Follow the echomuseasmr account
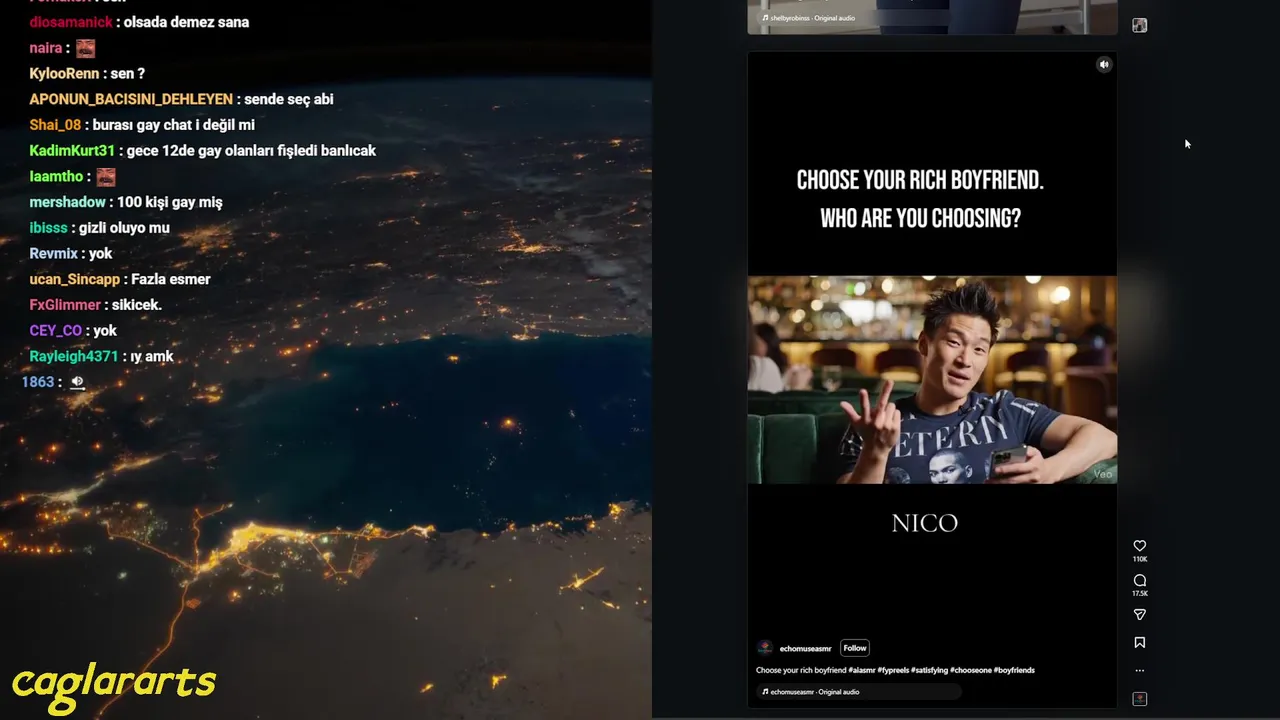Image resolution: width=1280 pixels, height=720 pixels. [x=854, y=648]
